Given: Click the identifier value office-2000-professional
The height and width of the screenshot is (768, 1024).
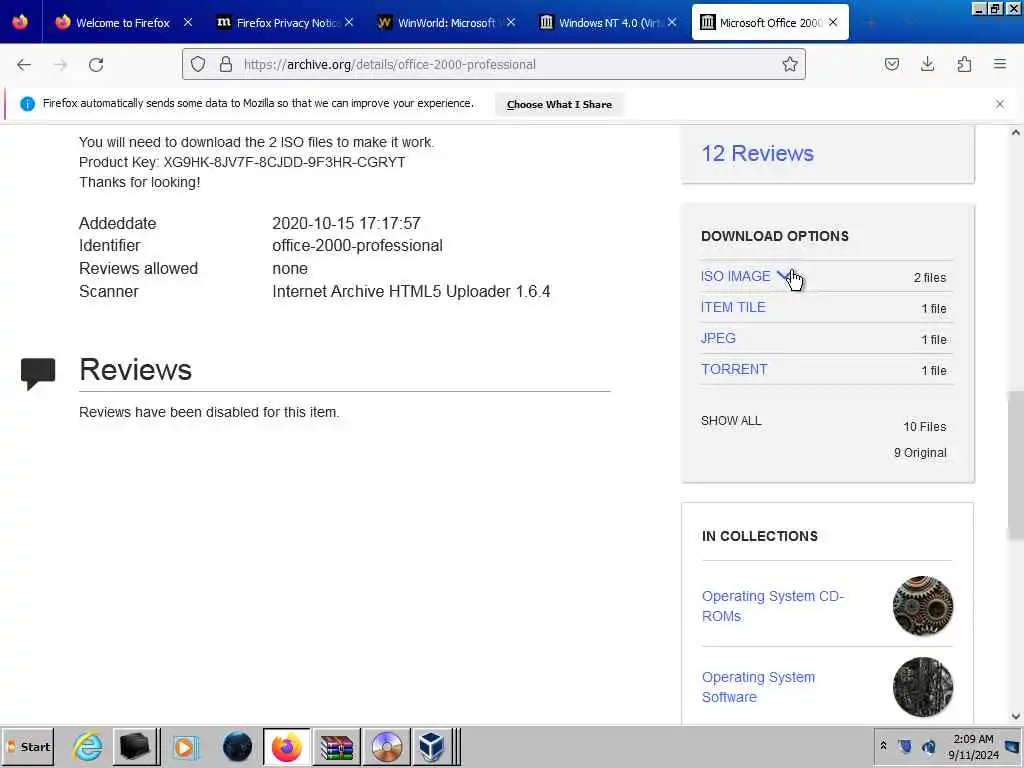Looking at the screenshot, I should coord(357,246).
